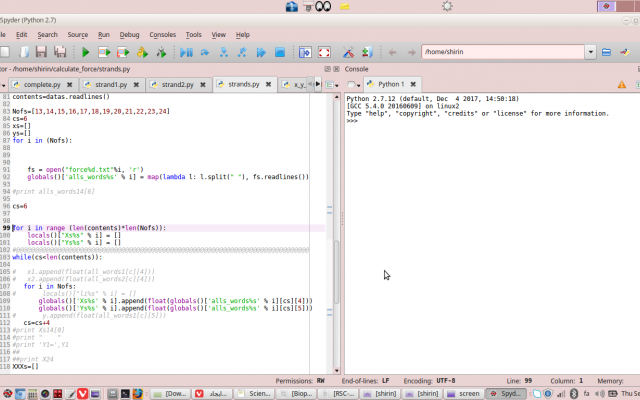
Task: Click the [Dow... taskbar button
Action: click(171, 393)
